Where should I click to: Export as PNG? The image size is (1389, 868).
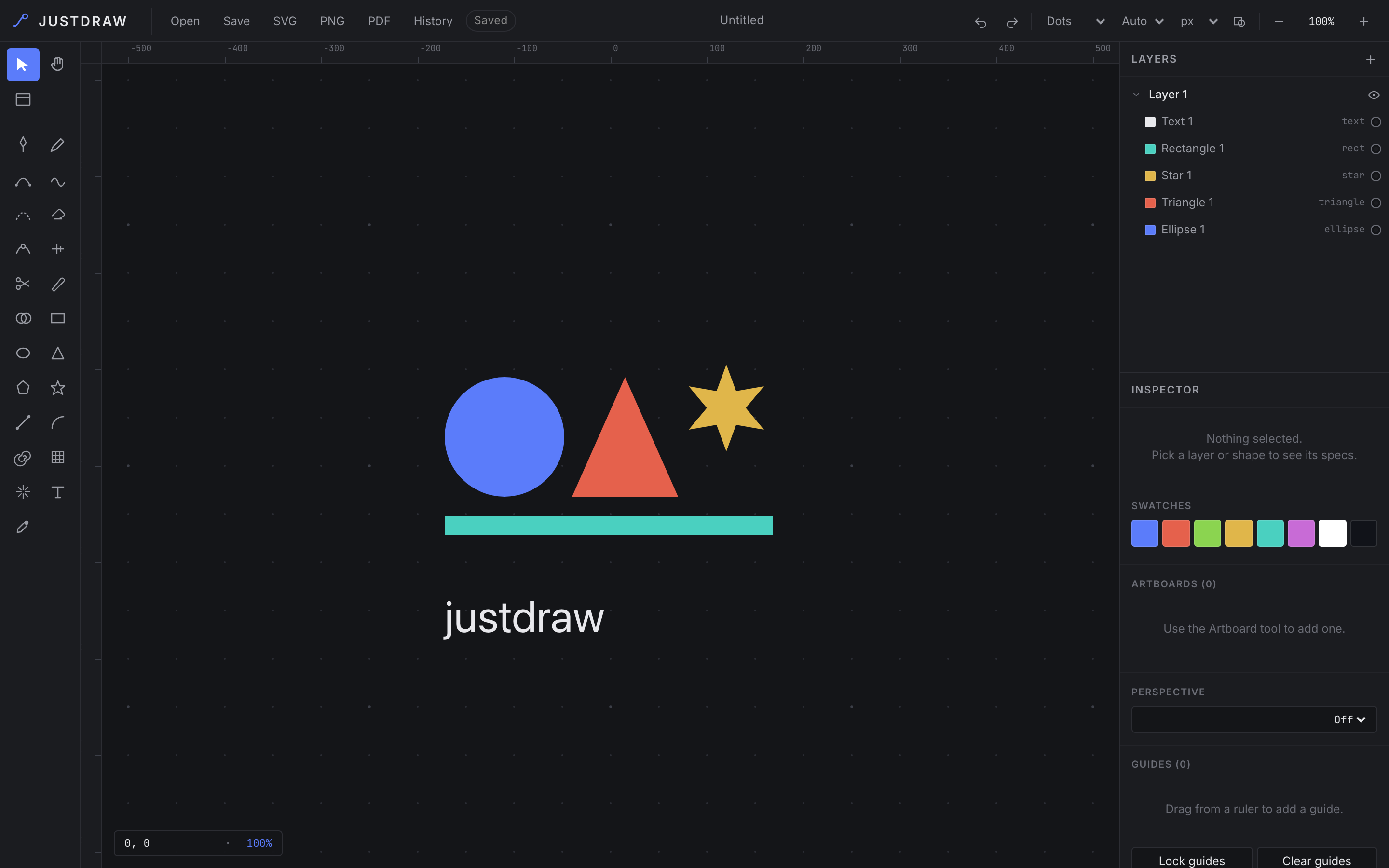[x=332, y=21]
